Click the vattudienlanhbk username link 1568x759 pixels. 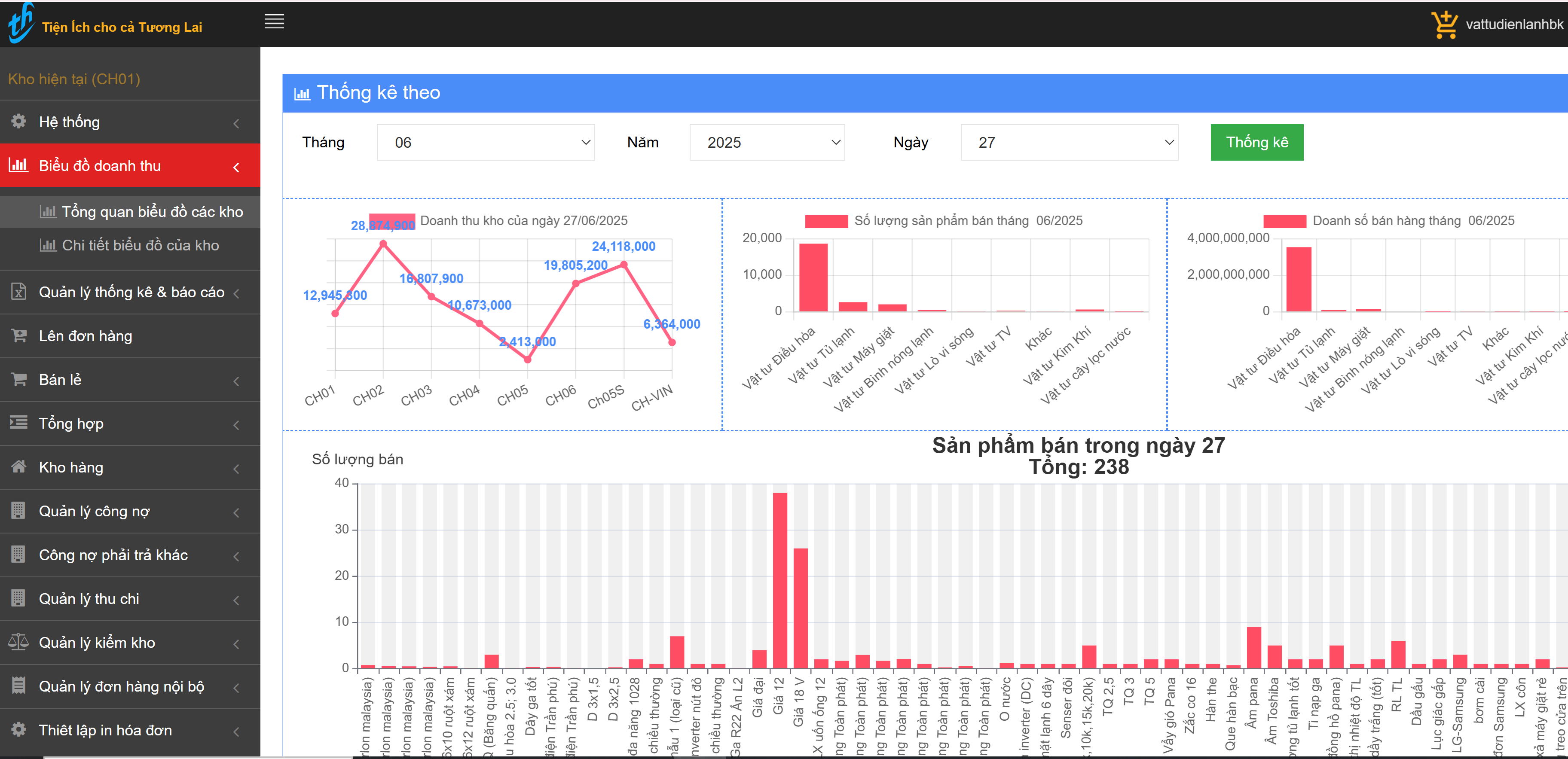click(x=1514, y=24)
